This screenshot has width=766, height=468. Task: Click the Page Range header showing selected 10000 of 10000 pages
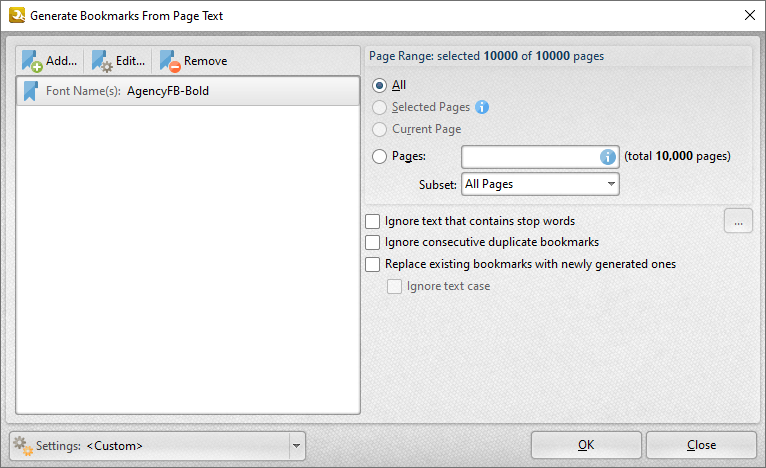point(487,56)
